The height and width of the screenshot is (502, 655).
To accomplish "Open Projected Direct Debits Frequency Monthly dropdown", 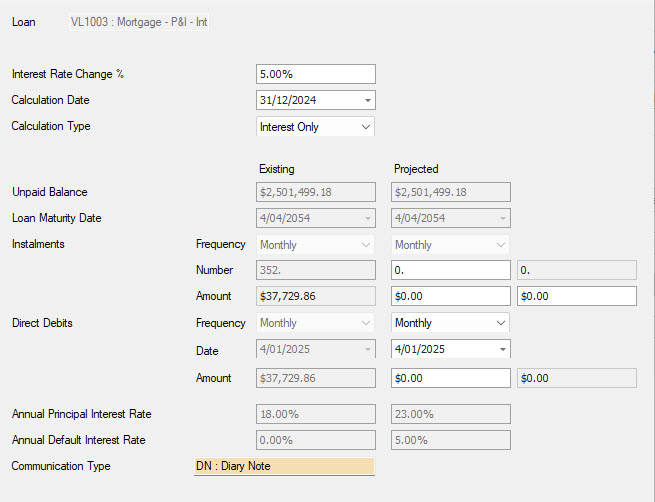I will tap(450, 323).
